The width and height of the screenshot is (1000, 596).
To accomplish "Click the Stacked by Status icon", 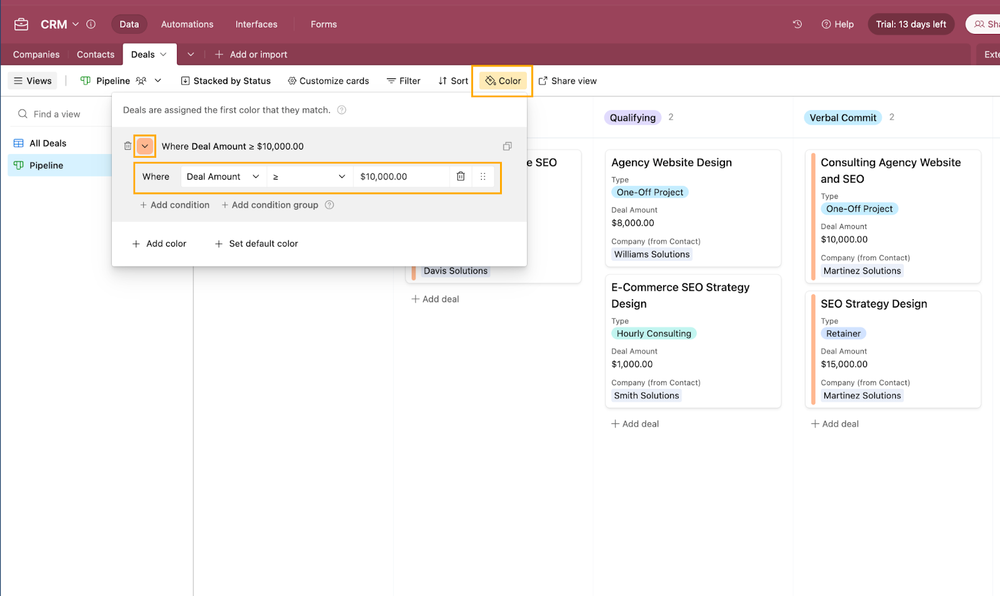I will pyautogui.click(x=185, y=81).
